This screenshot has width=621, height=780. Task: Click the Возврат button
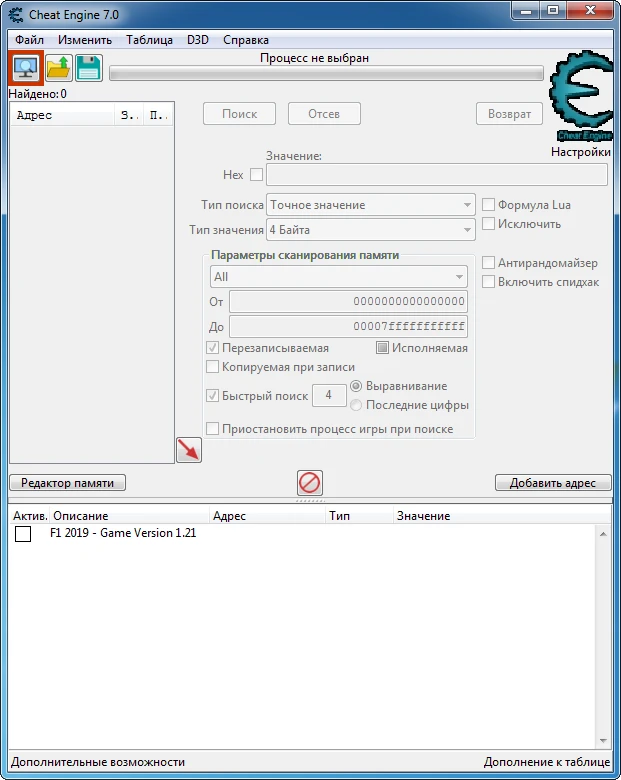tap(509, 114)
